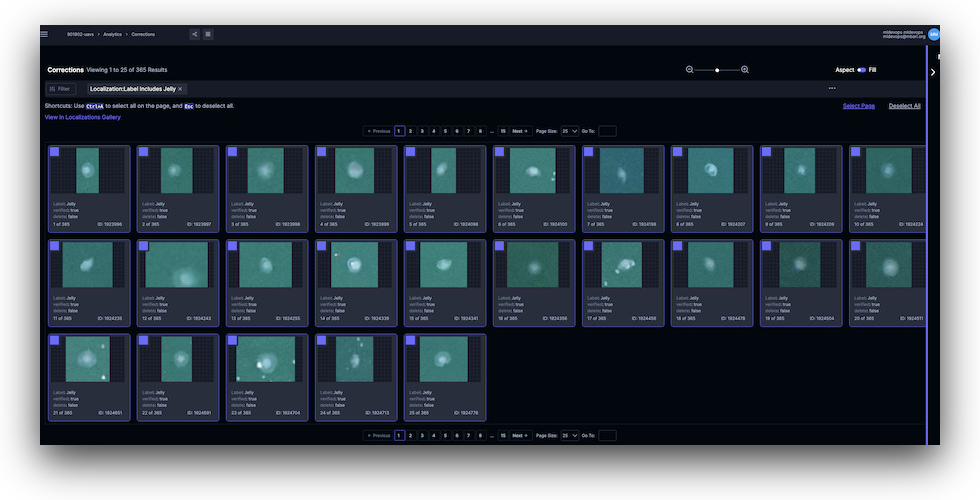The image size is (980, 500).
Task: Click the top Go To page input
Action: tap(607, 131)
